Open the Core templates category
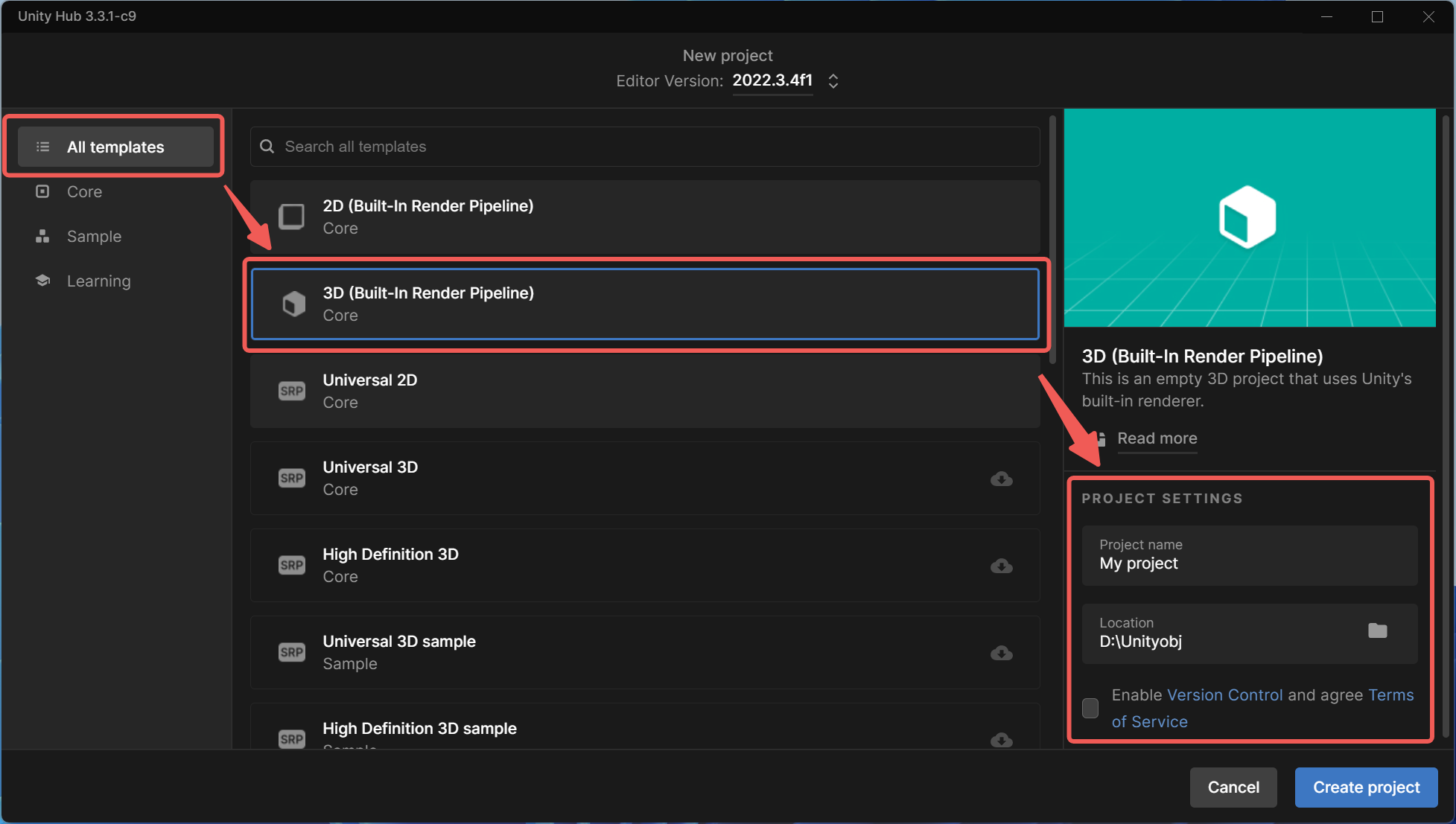The height and width of the screenshot is (824, 1456). coord(84,191)
